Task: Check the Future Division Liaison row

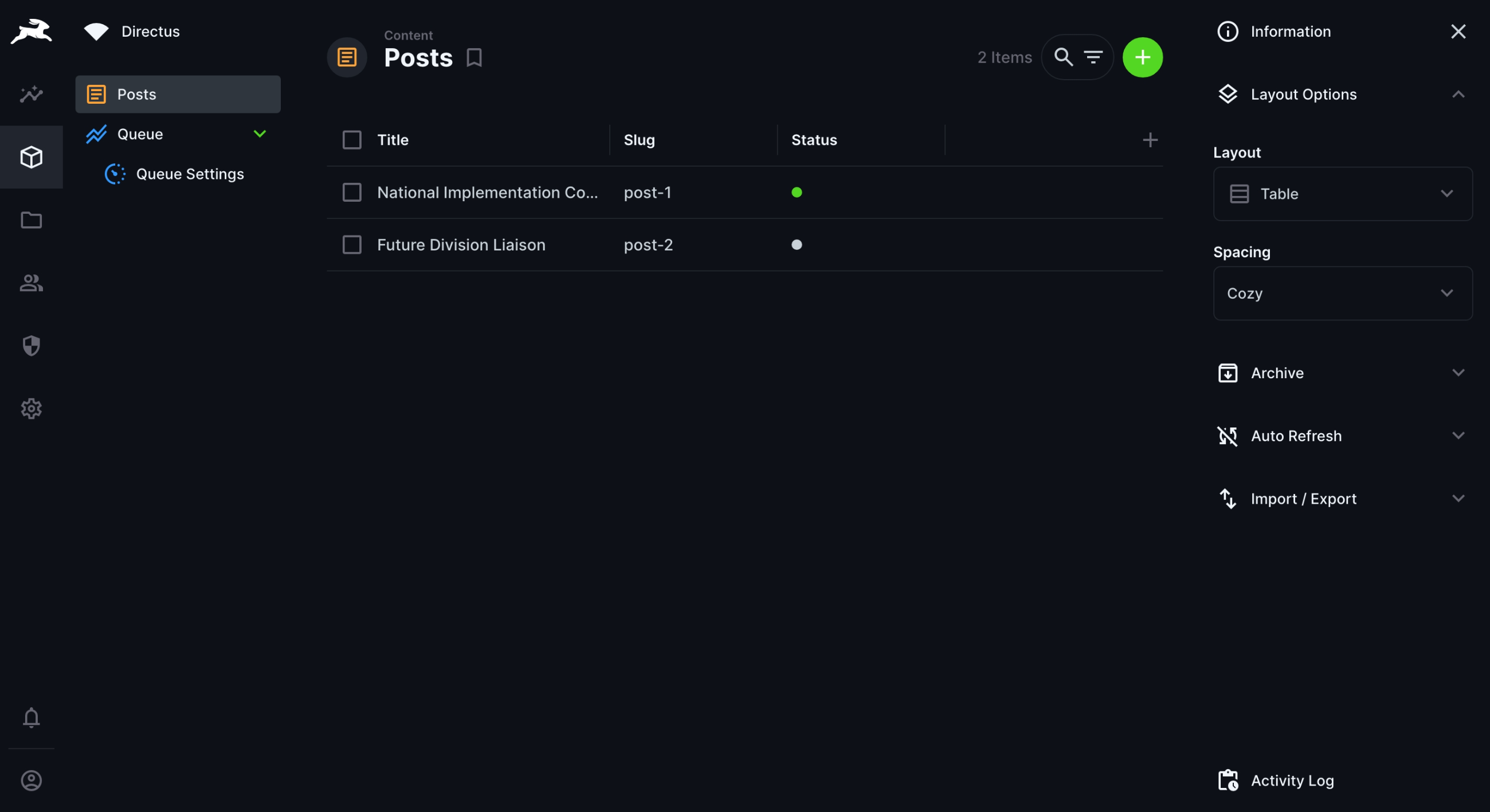Action: pos(352,245)
